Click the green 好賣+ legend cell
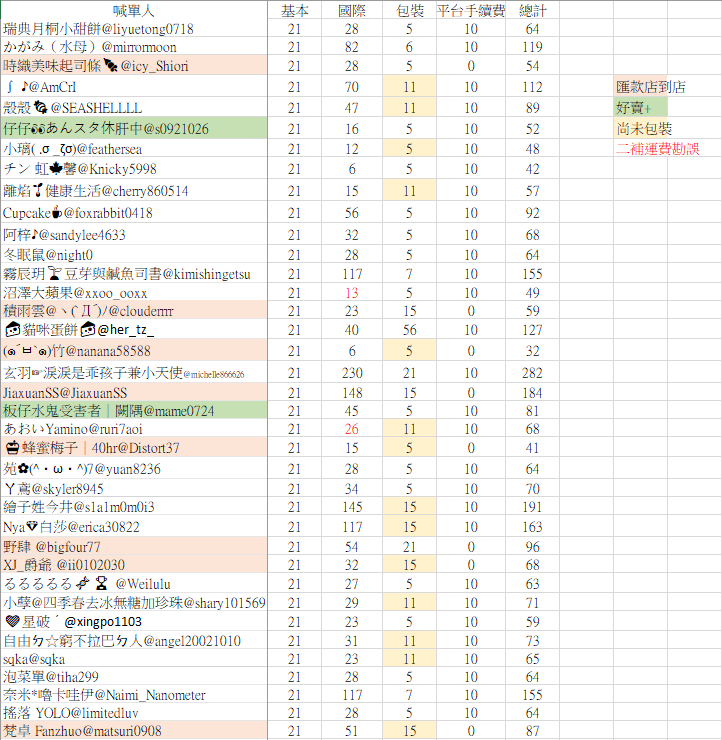This screenshot has width=722, height=740. pos(640,108)
